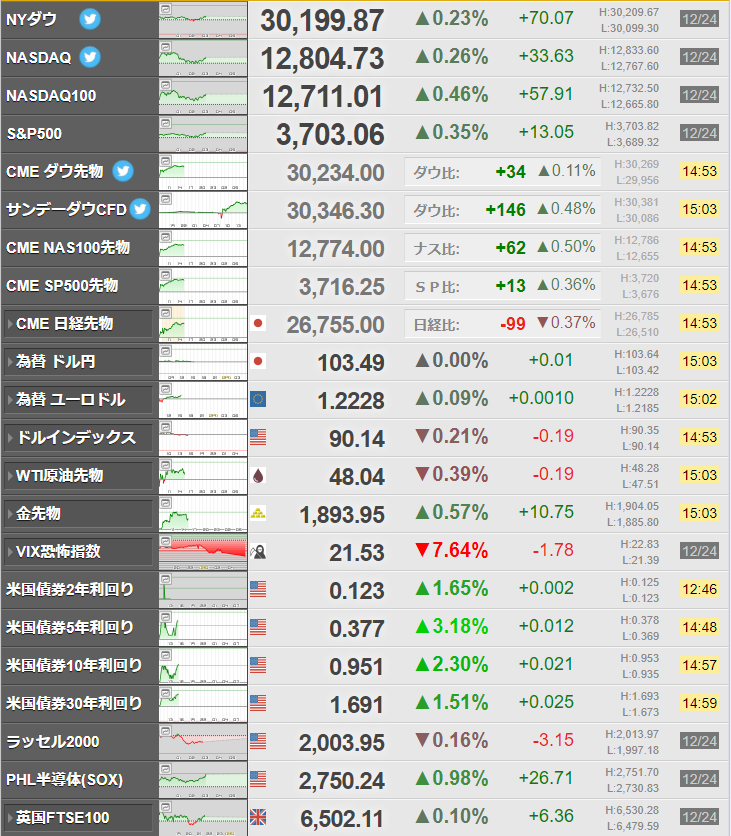Click the US flag in 米国債券10年利回り row

258,665
